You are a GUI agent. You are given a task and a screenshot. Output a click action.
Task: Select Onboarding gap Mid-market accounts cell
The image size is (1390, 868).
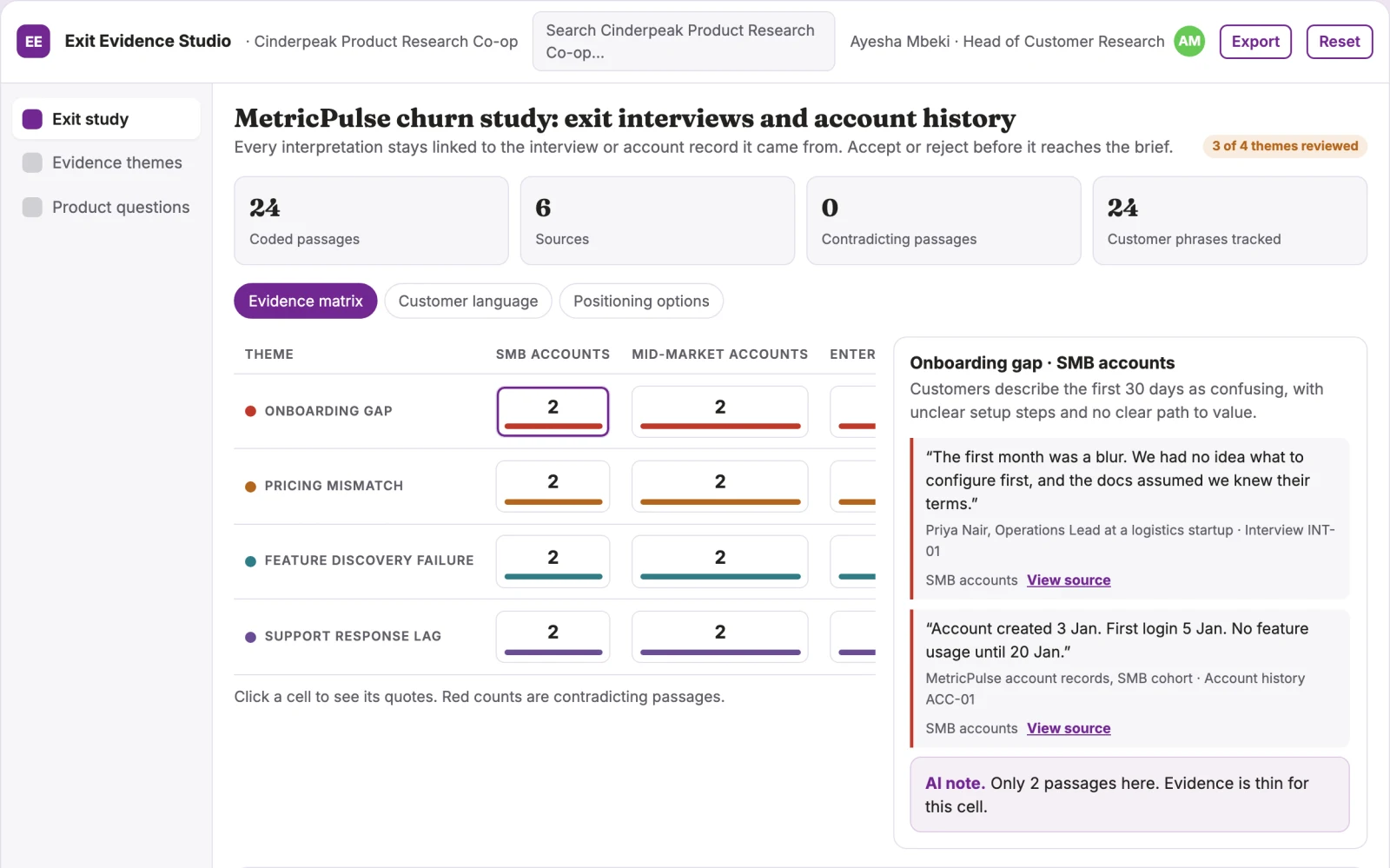pos(719,411)
